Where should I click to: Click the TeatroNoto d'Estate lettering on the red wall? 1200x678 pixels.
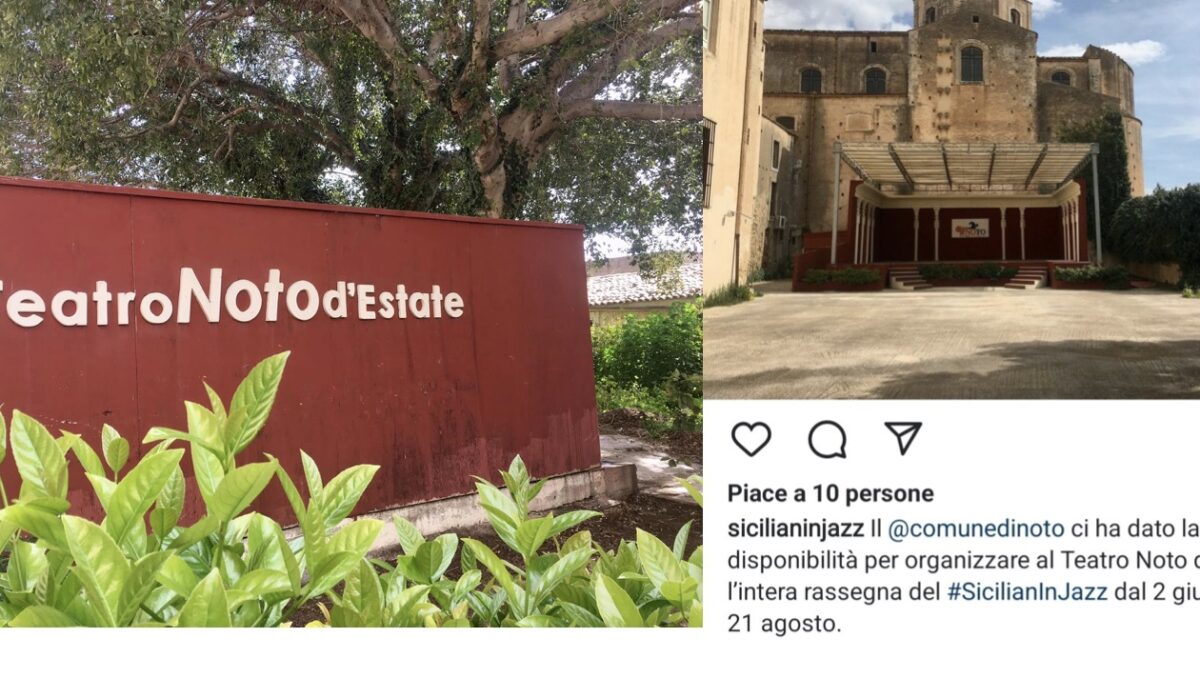(x=232, y=296)
